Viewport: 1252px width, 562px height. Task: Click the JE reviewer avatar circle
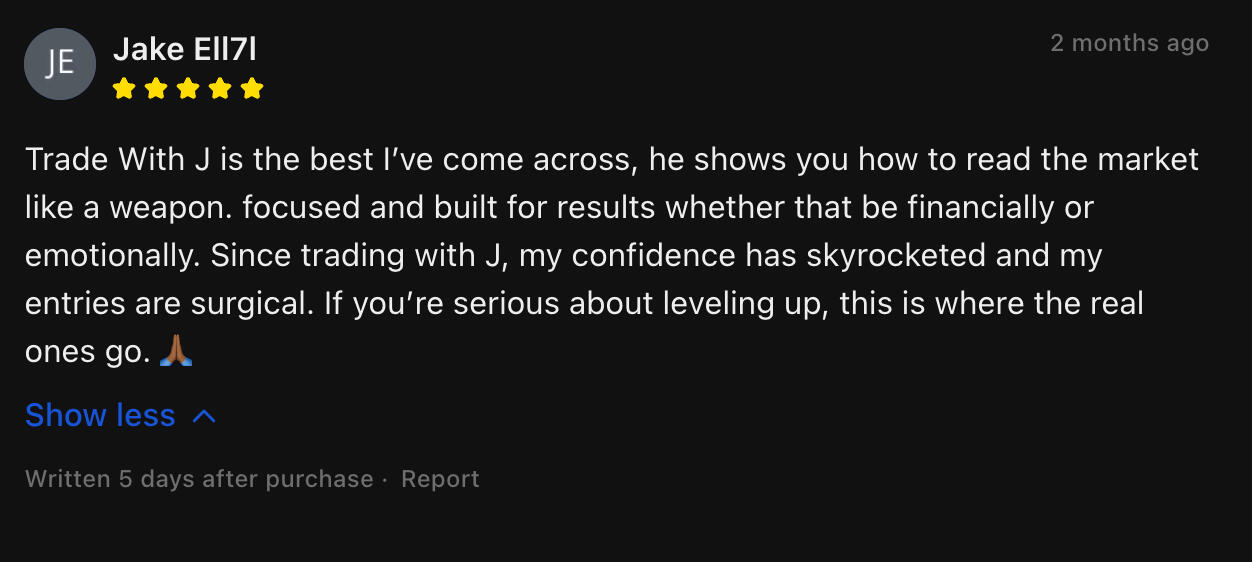[60, 64]
